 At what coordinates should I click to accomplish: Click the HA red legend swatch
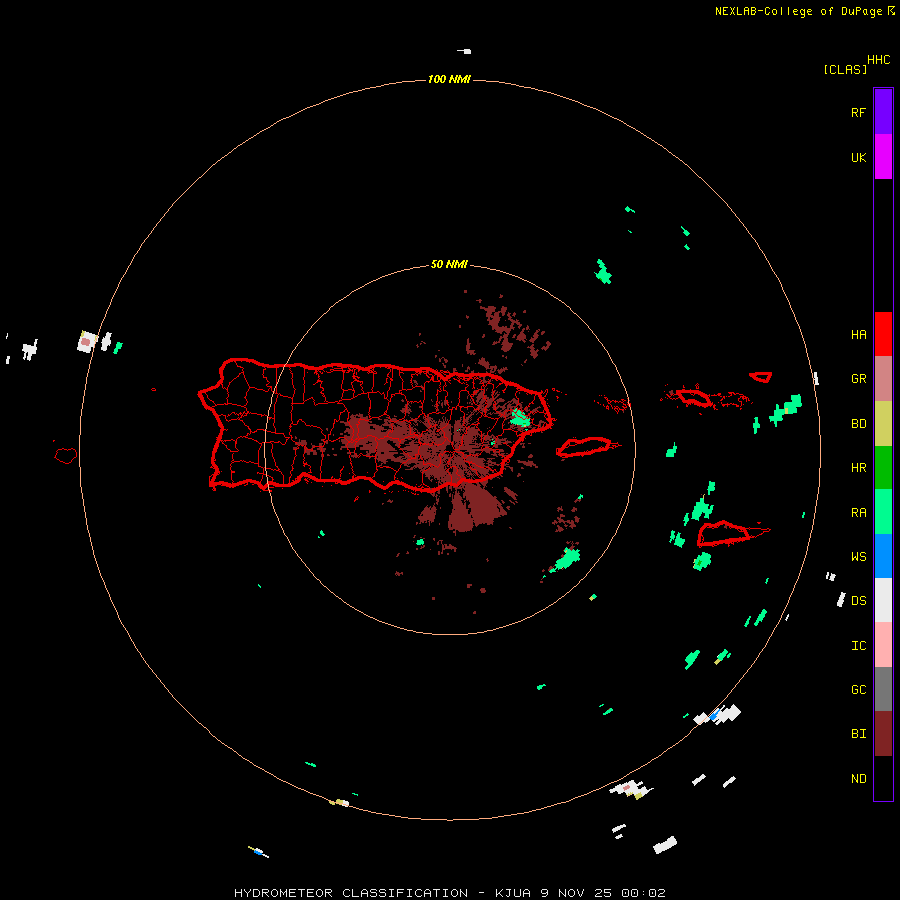point(883,334)
